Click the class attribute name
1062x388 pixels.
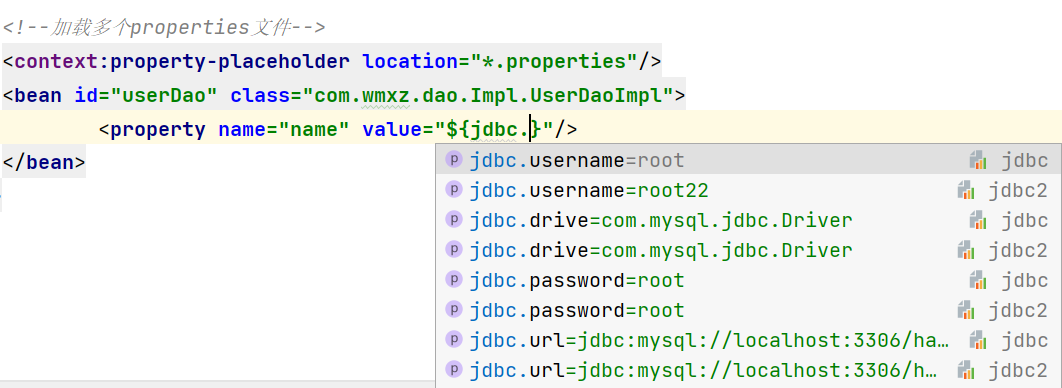click(x=260, y=95)
